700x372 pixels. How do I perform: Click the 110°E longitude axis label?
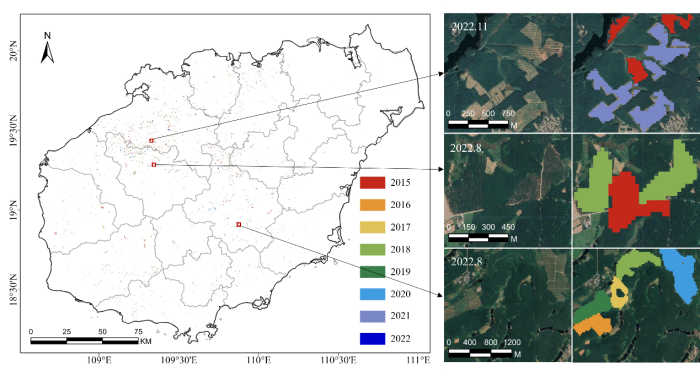click(258, 360)
